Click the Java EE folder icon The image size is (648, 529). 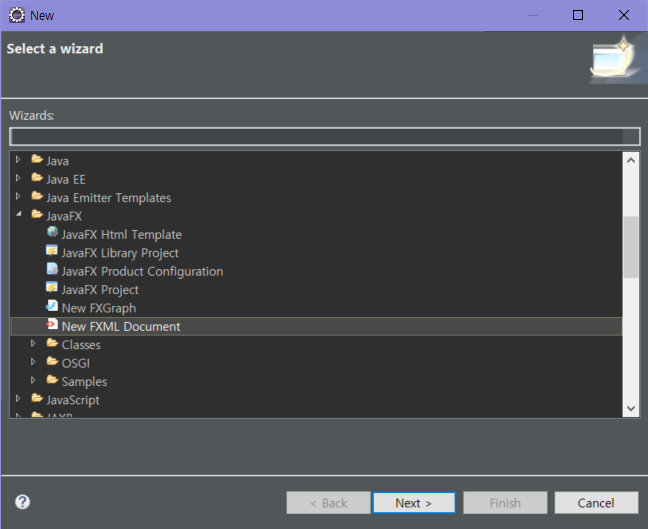point(37,178)
